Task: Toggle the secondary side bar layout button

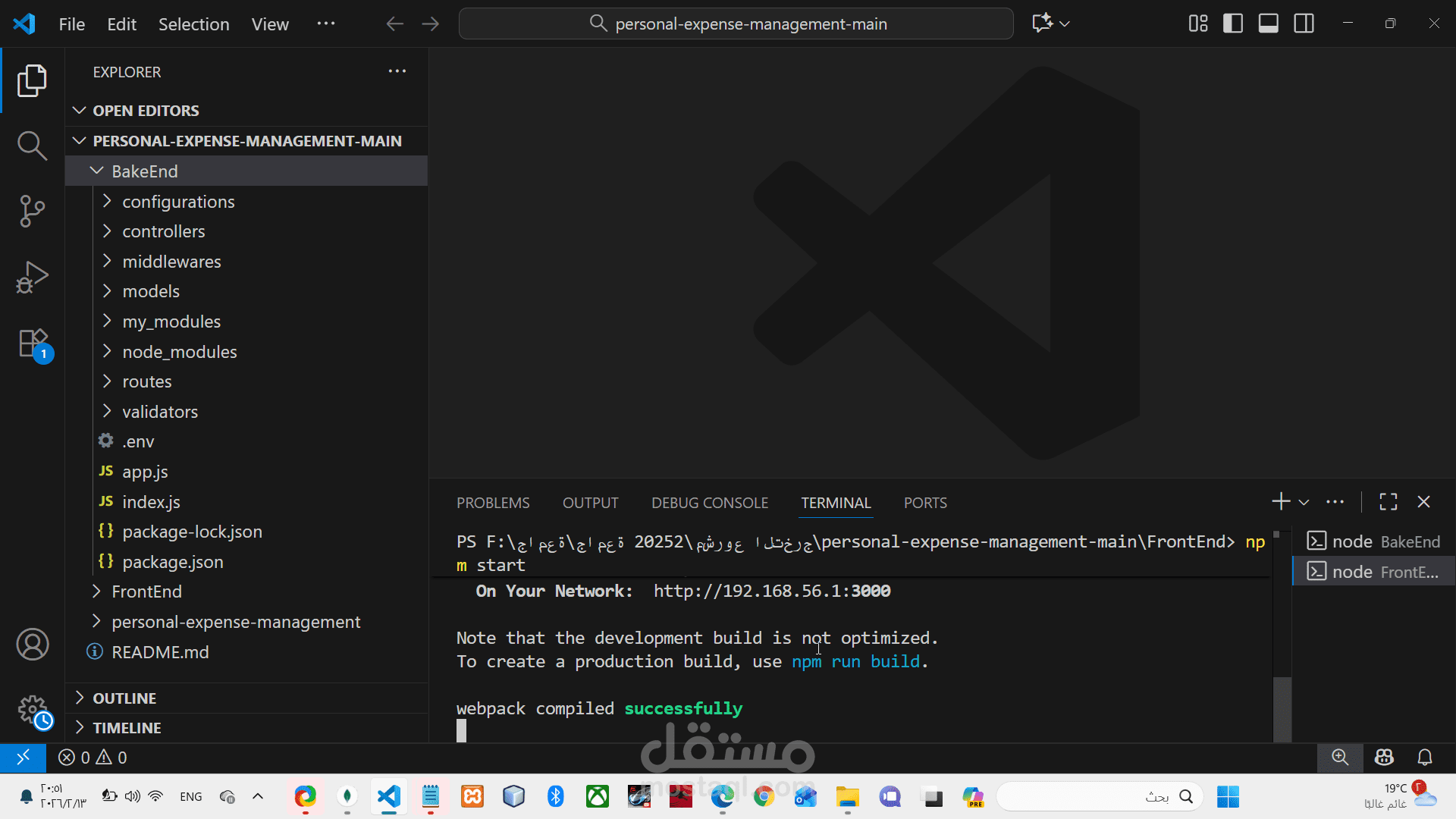Action: 1304,24
